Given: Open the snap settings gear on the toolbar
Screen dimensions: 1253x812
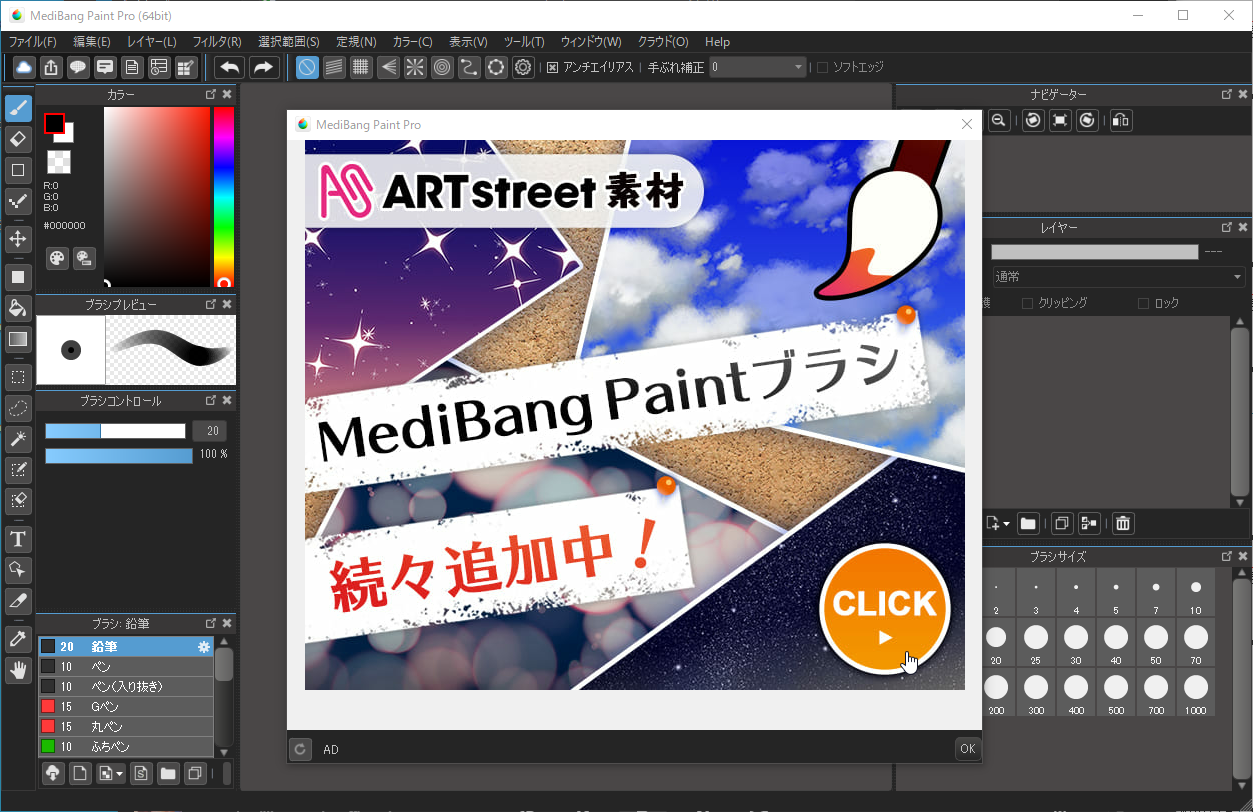Looking at the screenshot, I should [522, 67].
